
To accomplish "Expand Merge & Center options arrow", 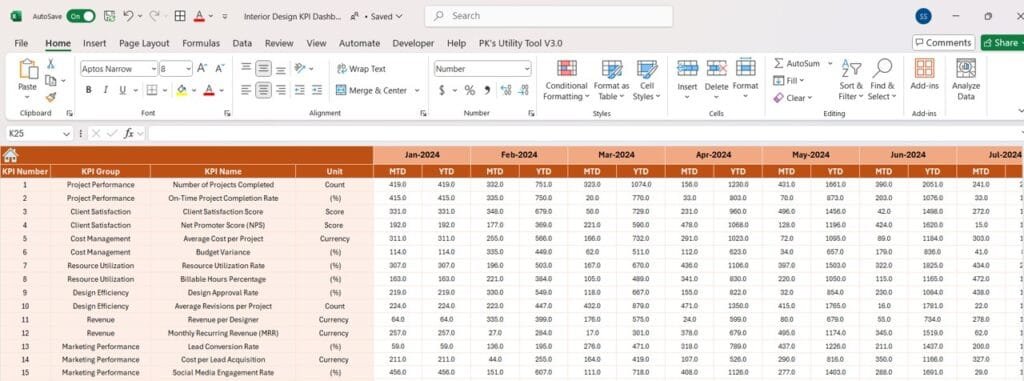I will click(x=417, y=91).
